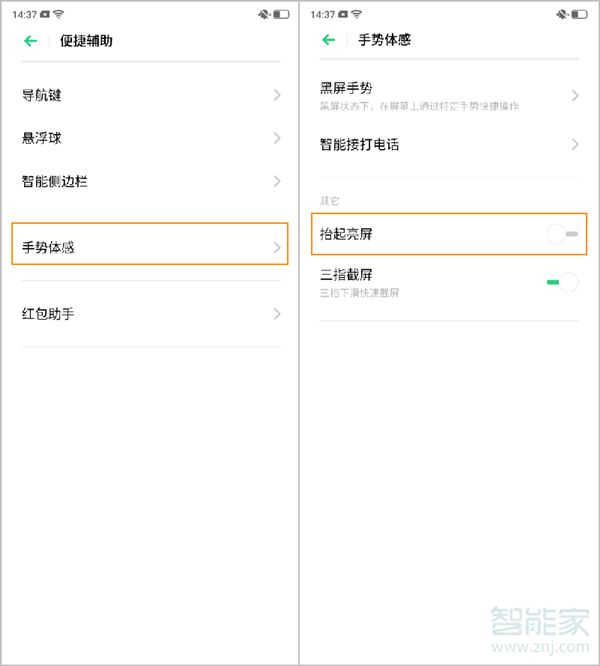The height and width of the screenshot is (666, 600).
Task: Tap back arrow beside 手势体感 title
Action: [328, 41]
